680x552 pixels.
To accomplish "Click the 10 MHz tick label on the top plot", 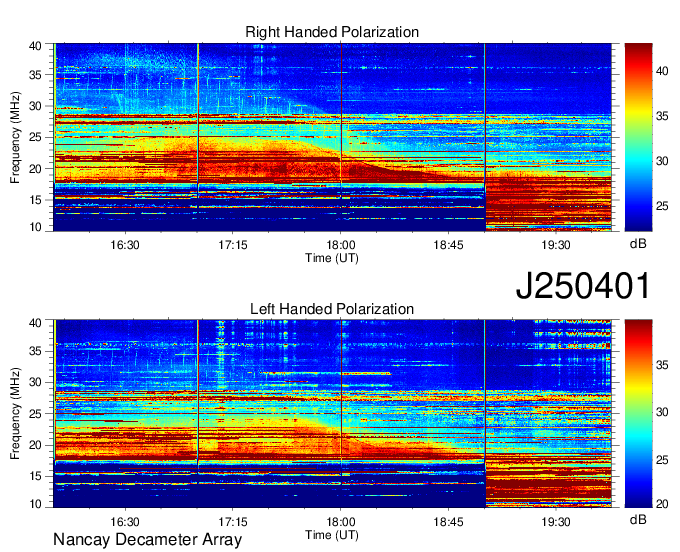I will coord(35,227).
